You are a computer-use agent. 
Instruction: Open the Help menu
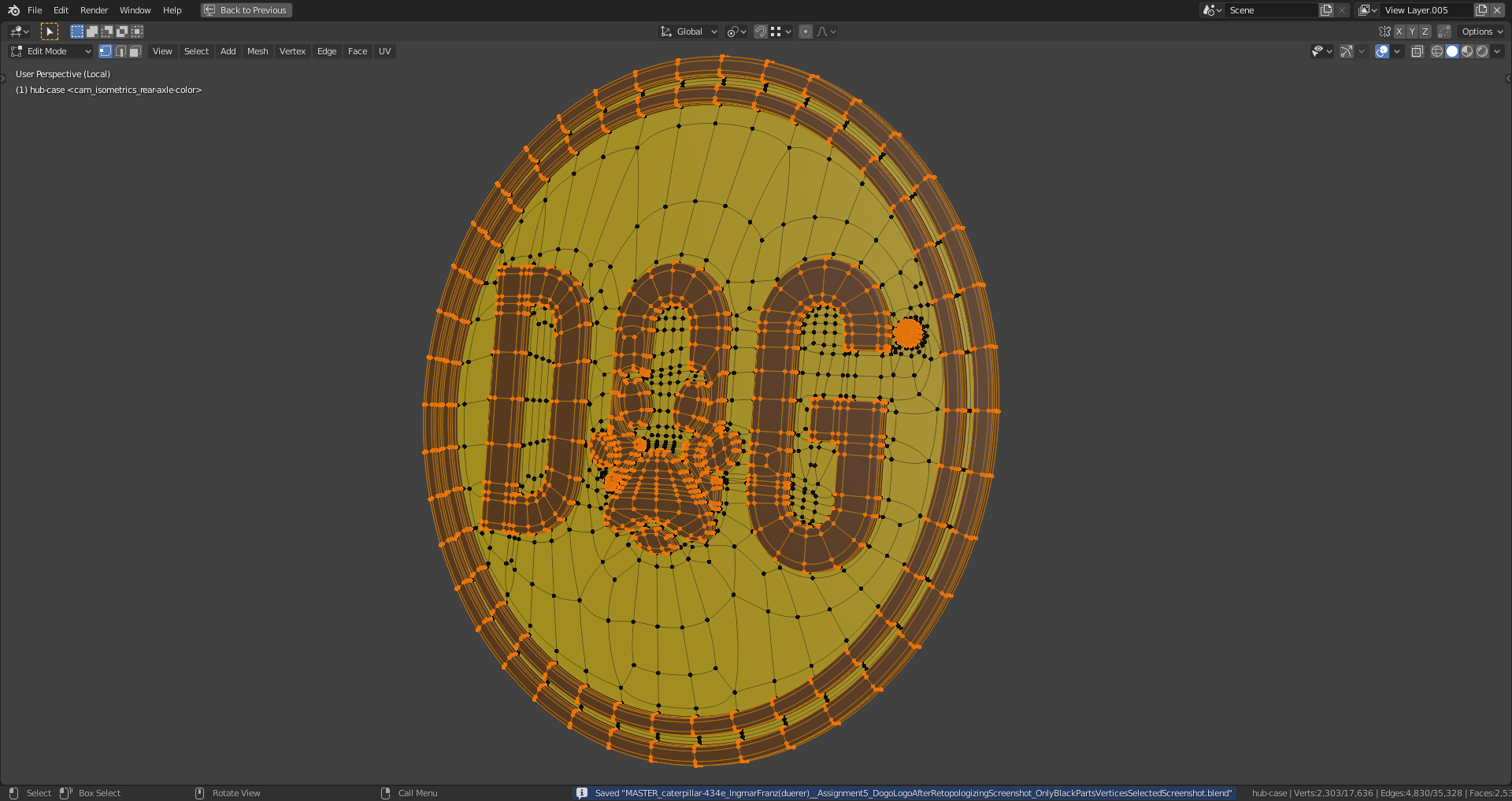[x=172, y=10]
